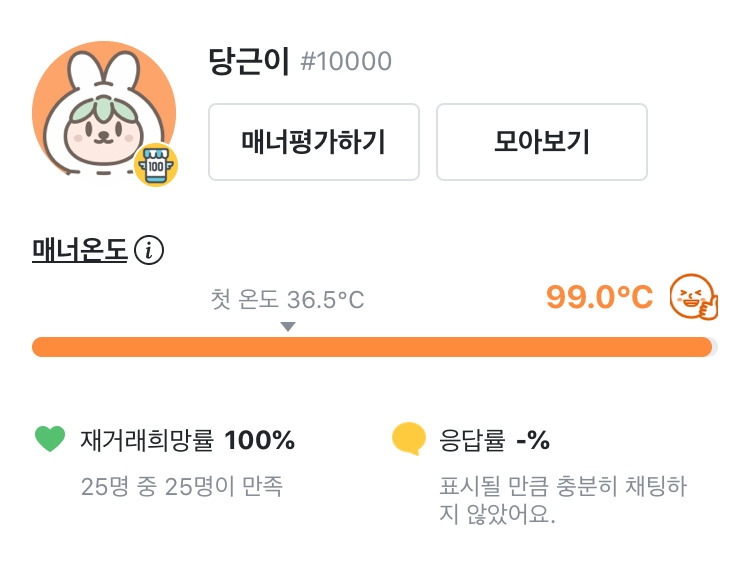This screenshot has height=565, width=750.
Task: Select the 99.0°C temperature value
Action: tap(599, 297)
